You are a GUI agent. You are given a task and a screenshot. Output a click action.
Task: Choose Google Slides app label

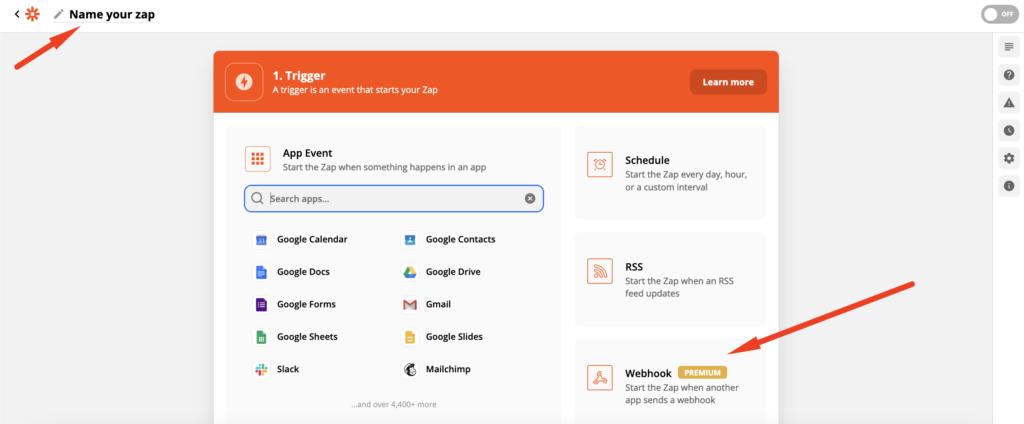[455, 336]
